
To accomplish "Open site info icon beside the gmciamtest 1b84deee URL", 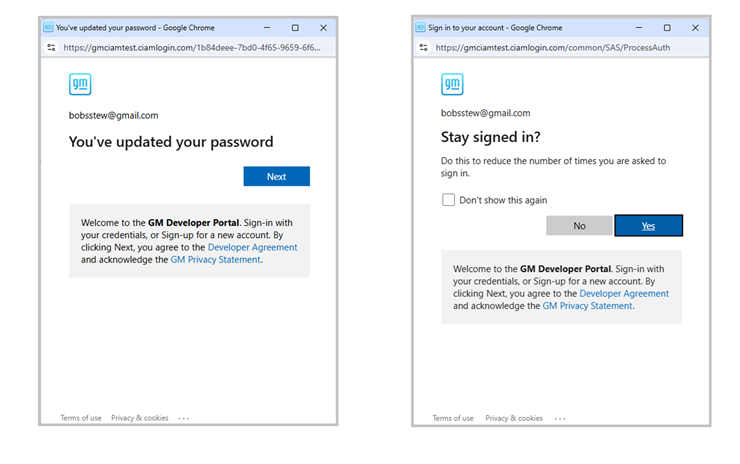I will (x=50, y=47).
